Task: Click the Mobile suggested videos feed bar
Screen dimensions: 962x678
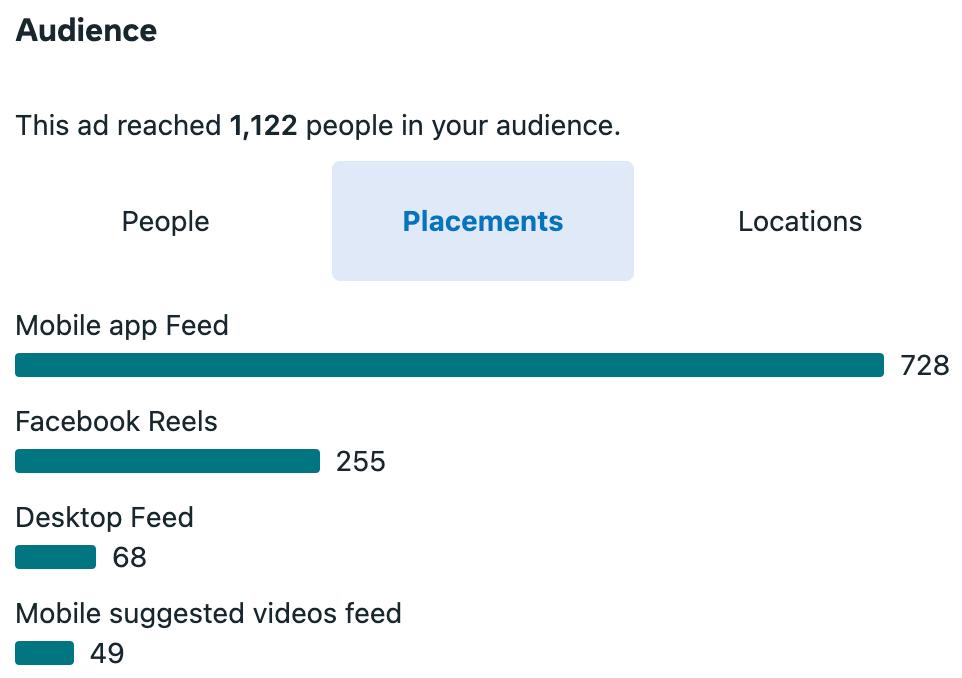Action: point(45,653)
